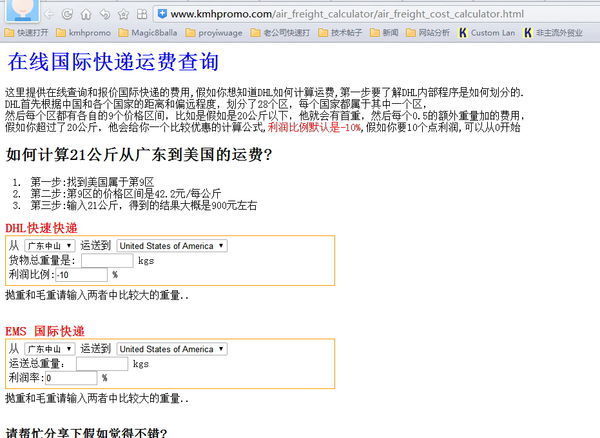Click the browser back arrow
This screenshot has height=438, width=600.
51,13
